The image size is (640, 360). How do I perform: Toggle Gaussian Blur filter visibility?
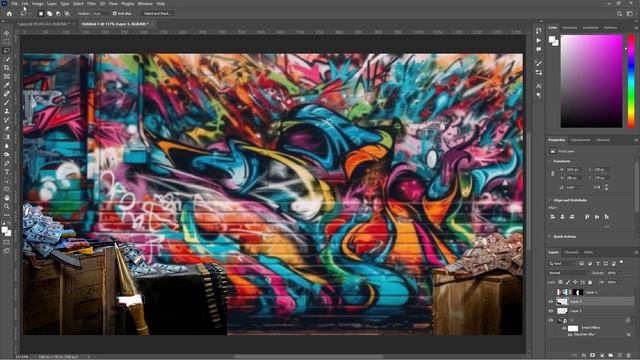pos(570,335)
